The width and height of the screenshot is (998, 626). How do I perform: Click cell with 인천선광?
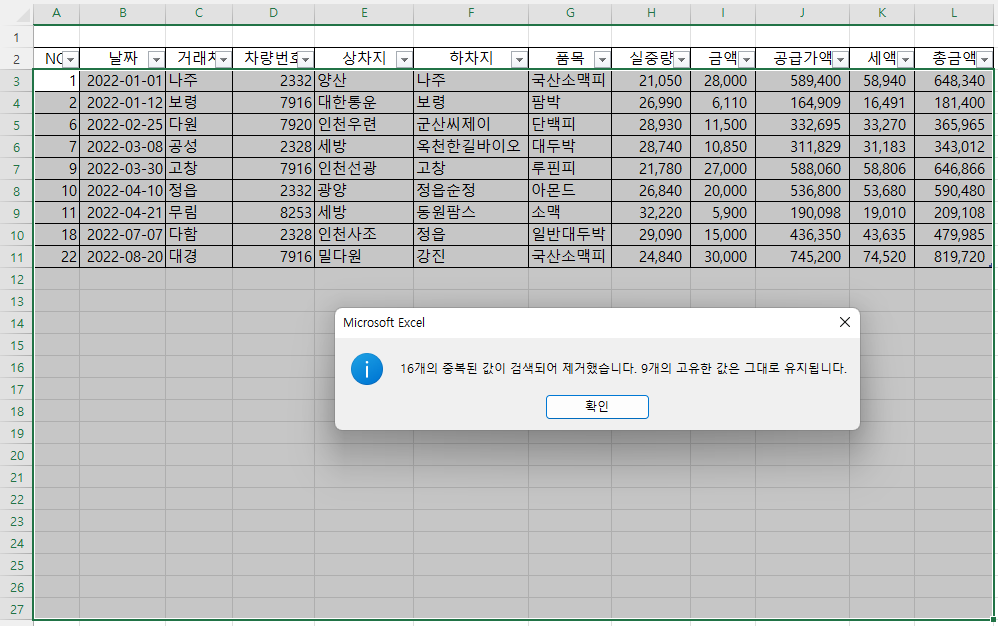coord(364,169)
